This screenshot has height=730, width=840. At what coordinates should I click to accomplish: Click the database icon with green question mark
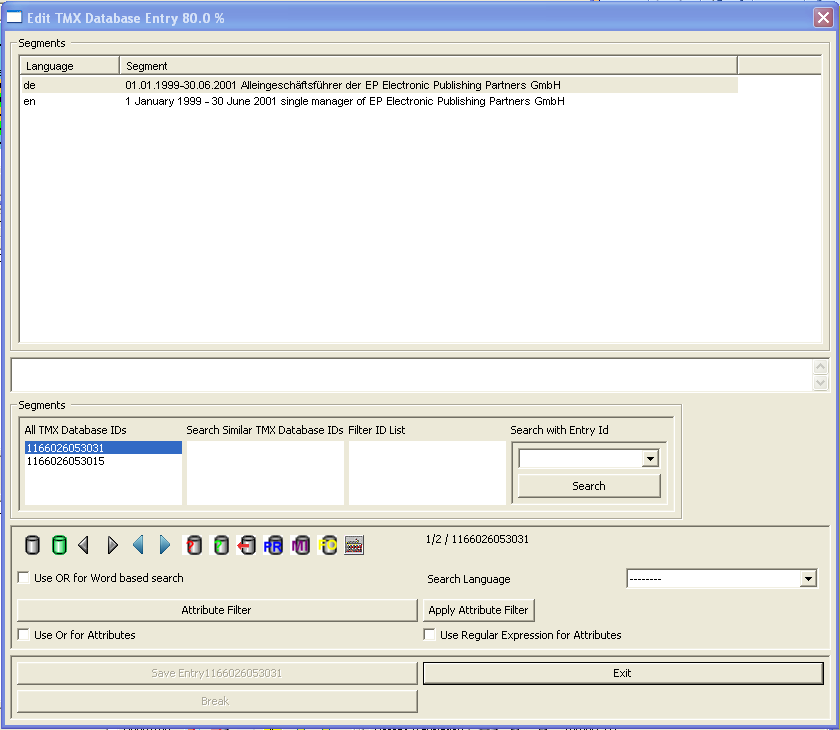pyautogui.click(x=221, y=545)
